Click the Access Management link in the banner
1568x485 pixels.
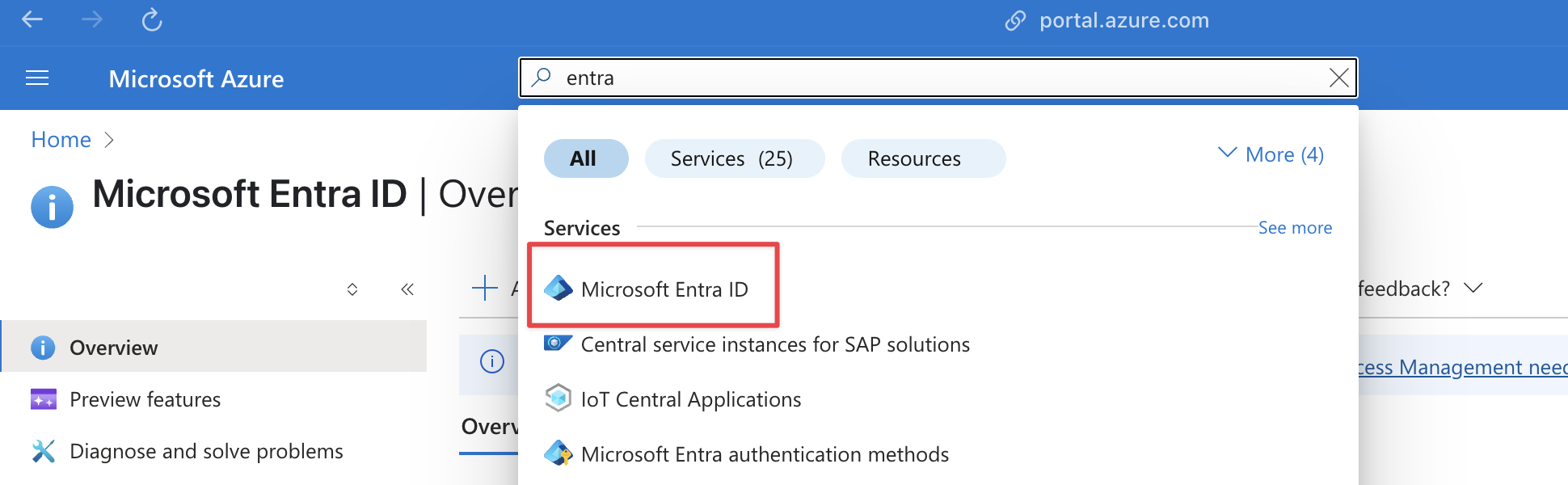point(1463,367)
